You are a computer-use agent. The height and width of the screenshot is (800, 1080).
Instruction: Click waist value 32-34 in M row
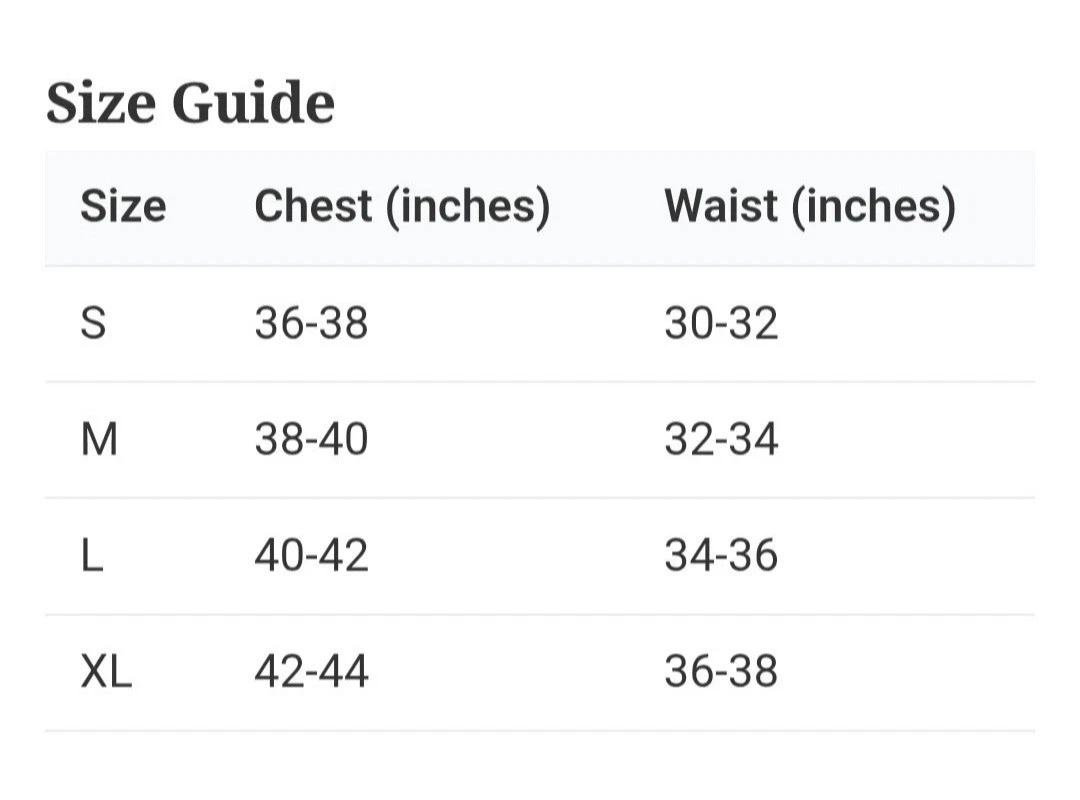click(x=721, y=439)
